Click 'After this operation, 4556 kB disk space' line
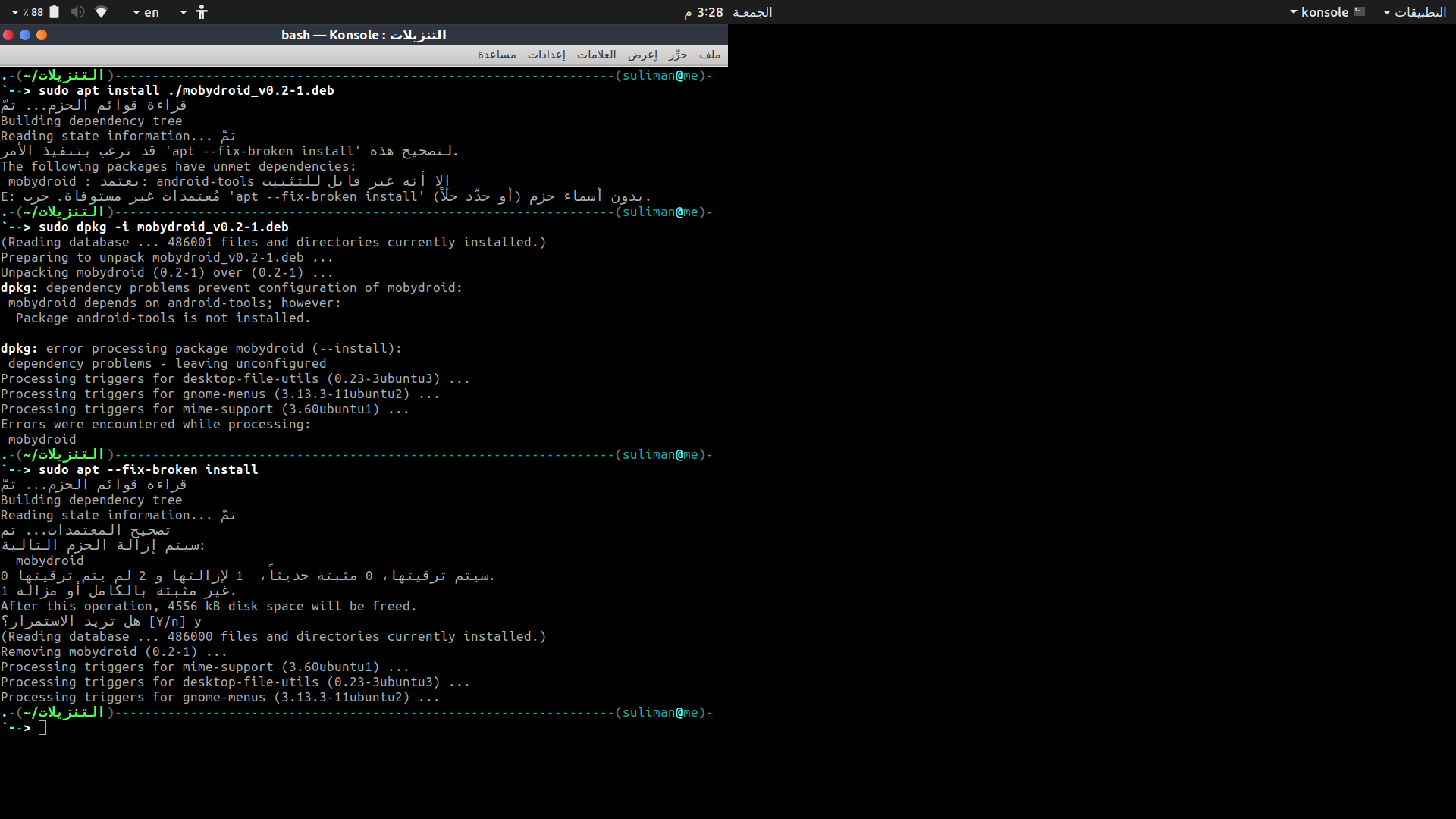 [x=209, y=606]
